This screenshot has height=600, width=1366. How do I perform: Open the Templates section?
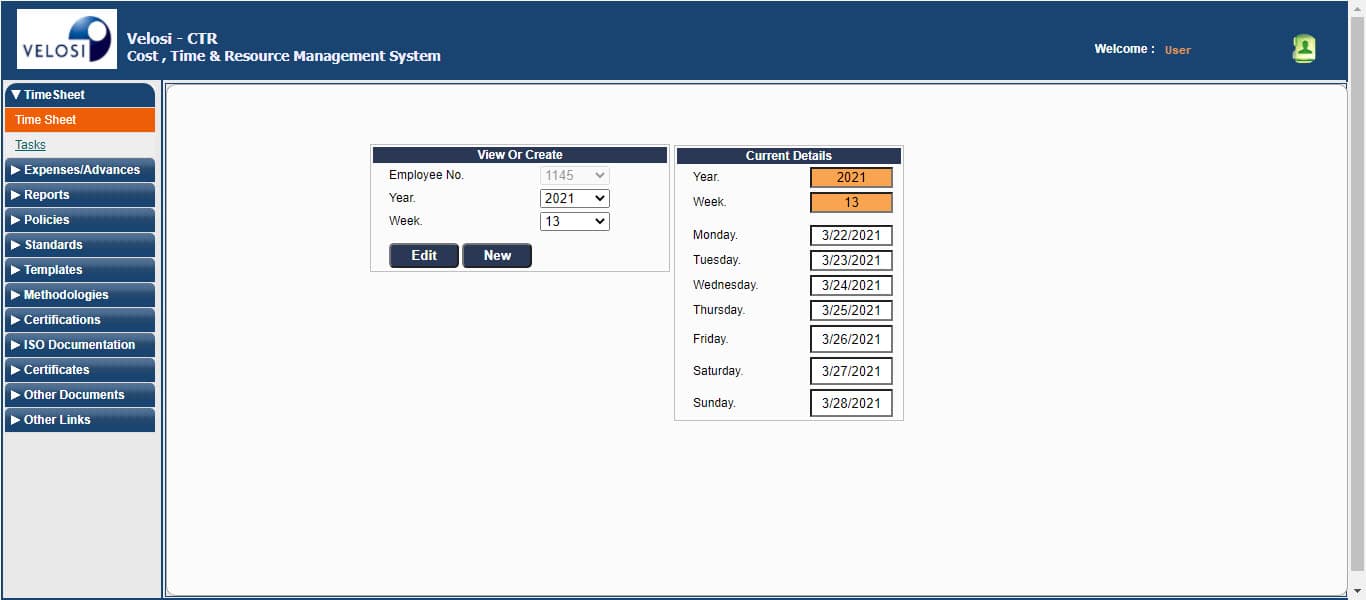[x=80, y=270]
